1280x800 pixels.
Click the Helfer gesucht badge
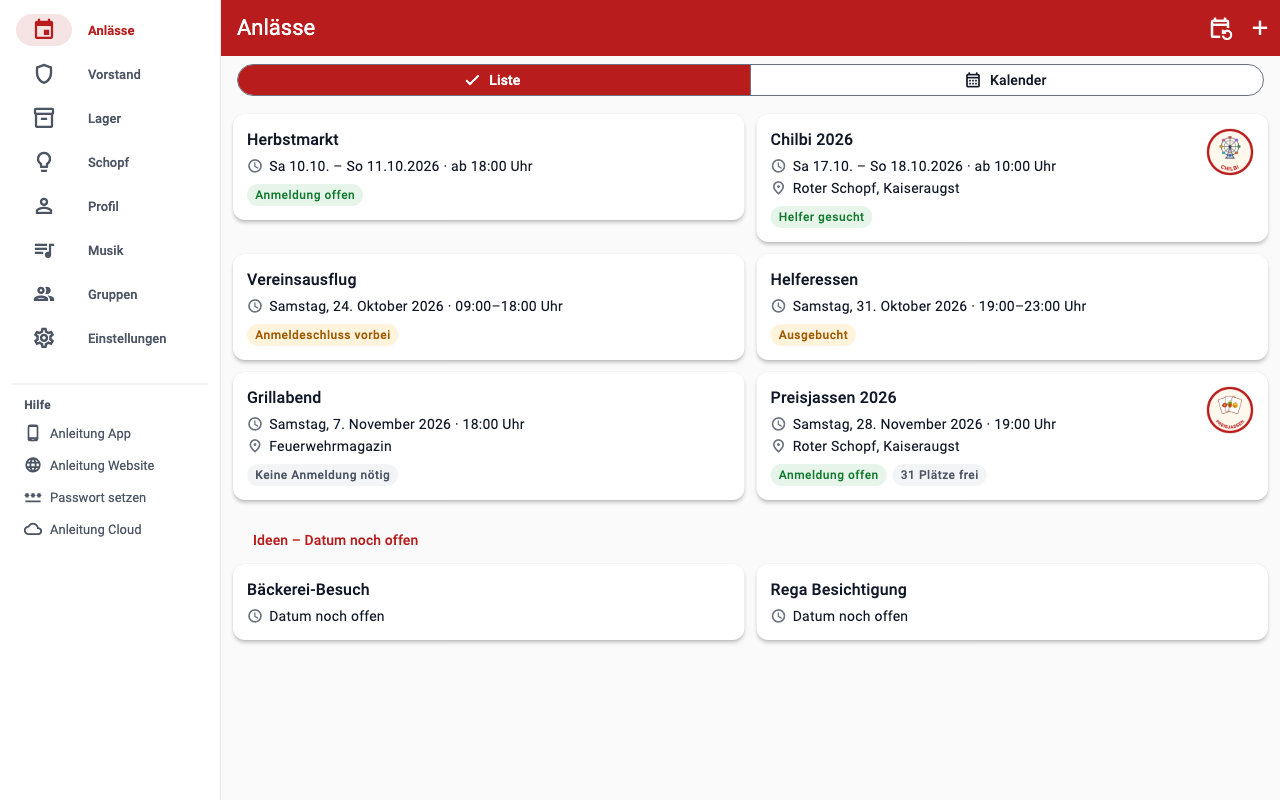point(821,217)
